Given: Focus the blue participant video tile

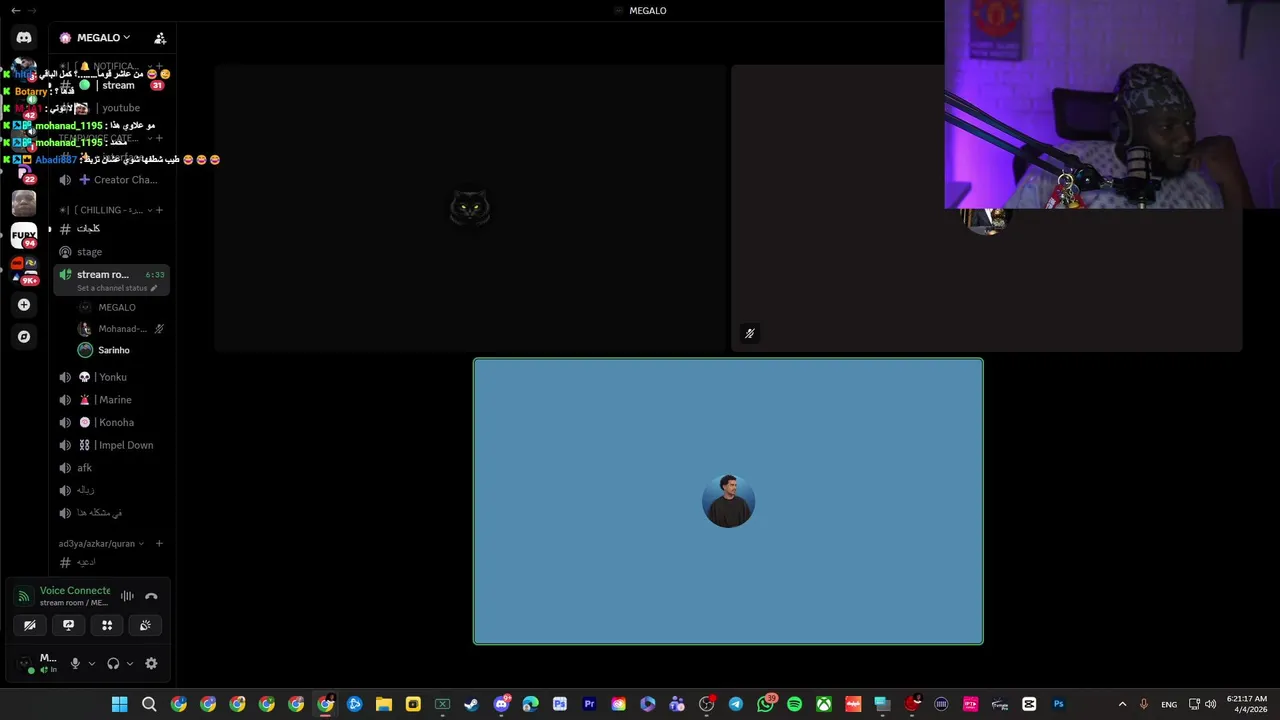Looking at the screenshot, I should click(x=728, y=501).
